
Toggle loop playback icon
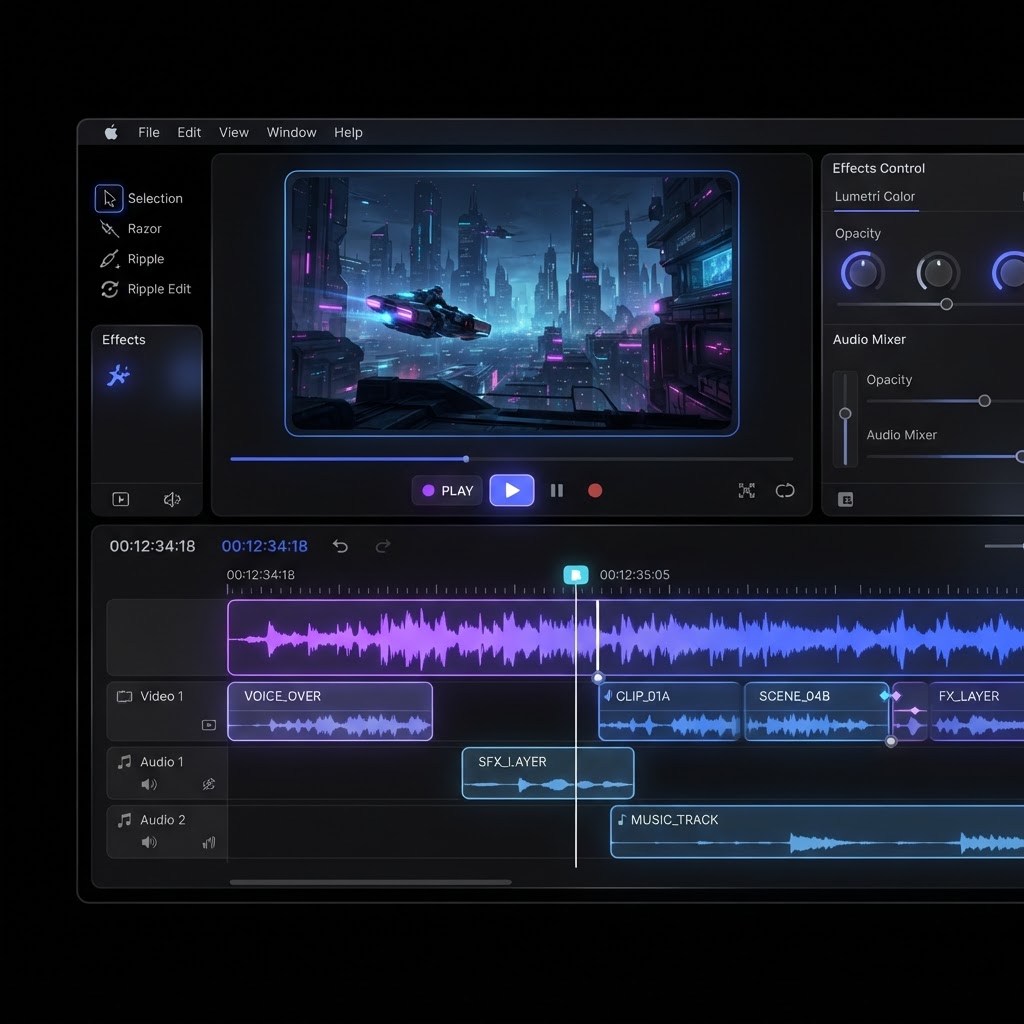click(785, 490)
